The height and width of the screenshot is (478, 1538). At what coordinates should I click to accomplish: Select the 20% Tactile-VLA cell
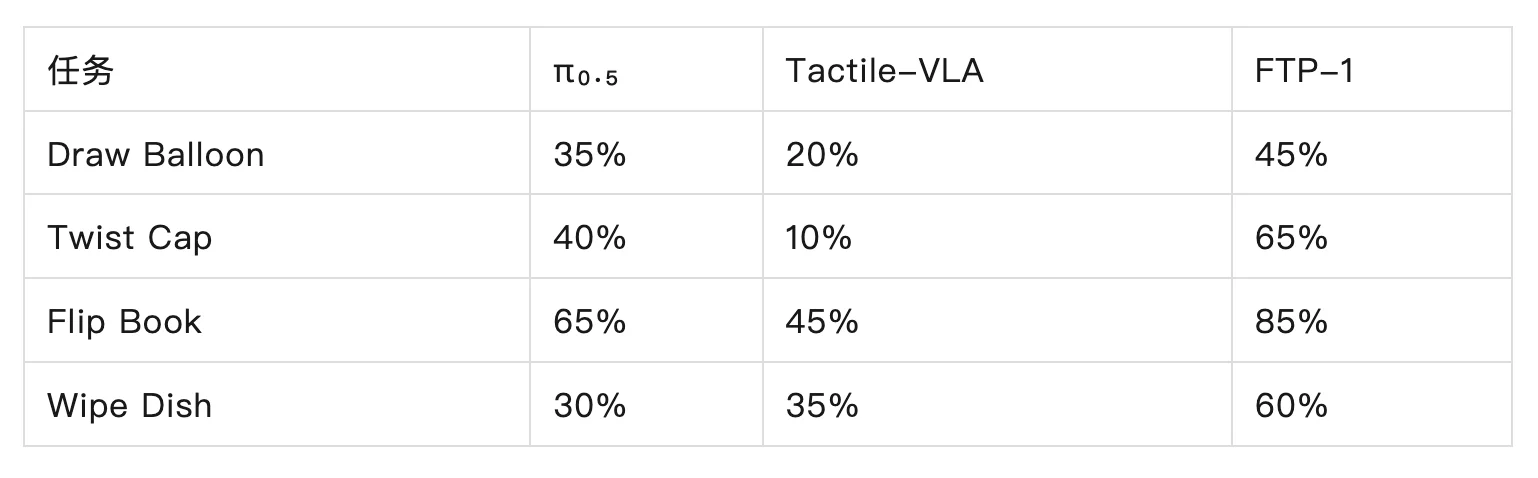point(997,153)
